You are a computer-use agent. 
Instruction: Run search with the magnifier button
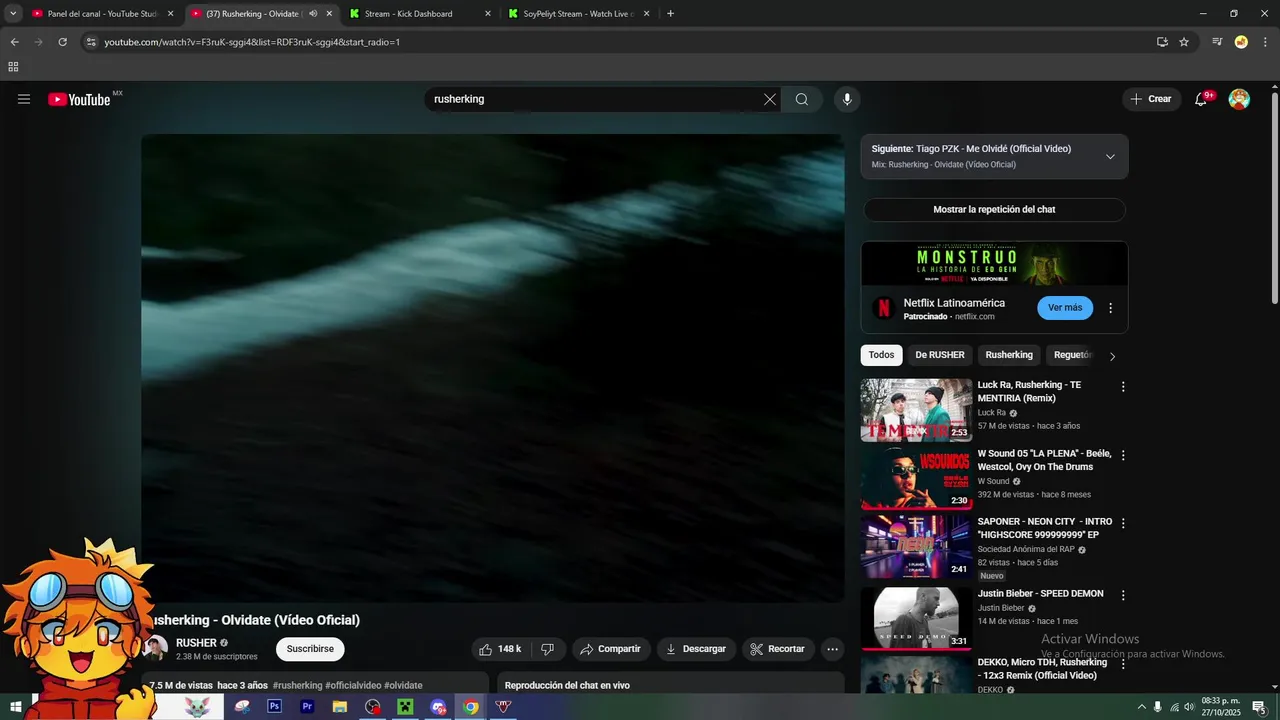pos(802,99)
